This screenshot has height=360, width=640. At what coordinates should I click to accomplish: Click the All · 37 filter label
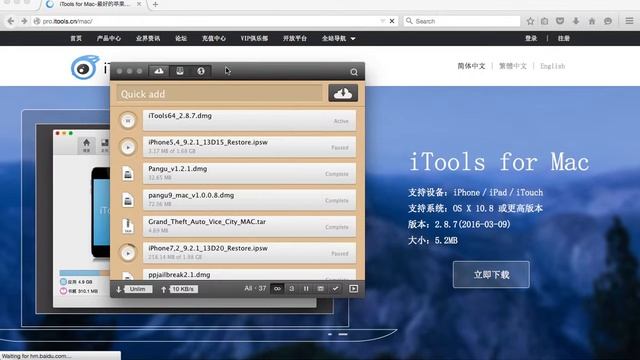click(255, 289)
